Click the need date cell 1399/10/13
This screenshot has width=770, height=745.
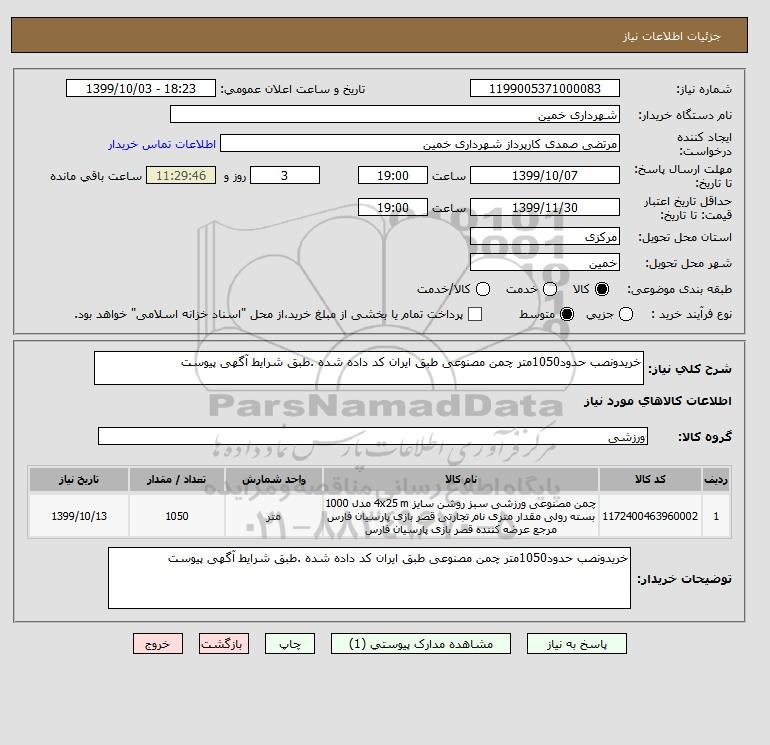click(x=79, y=516)
